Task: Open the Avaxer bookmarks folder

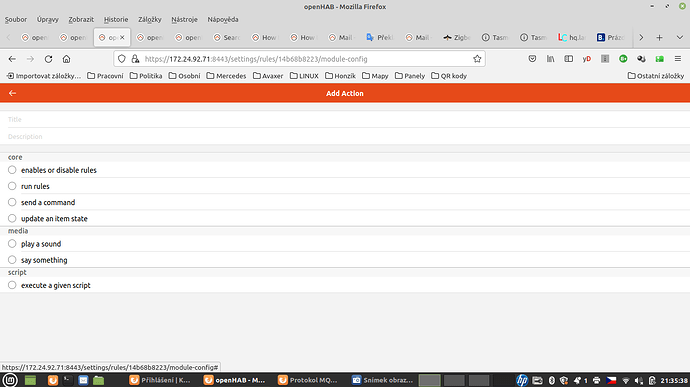Action: [x=268, y=76]
